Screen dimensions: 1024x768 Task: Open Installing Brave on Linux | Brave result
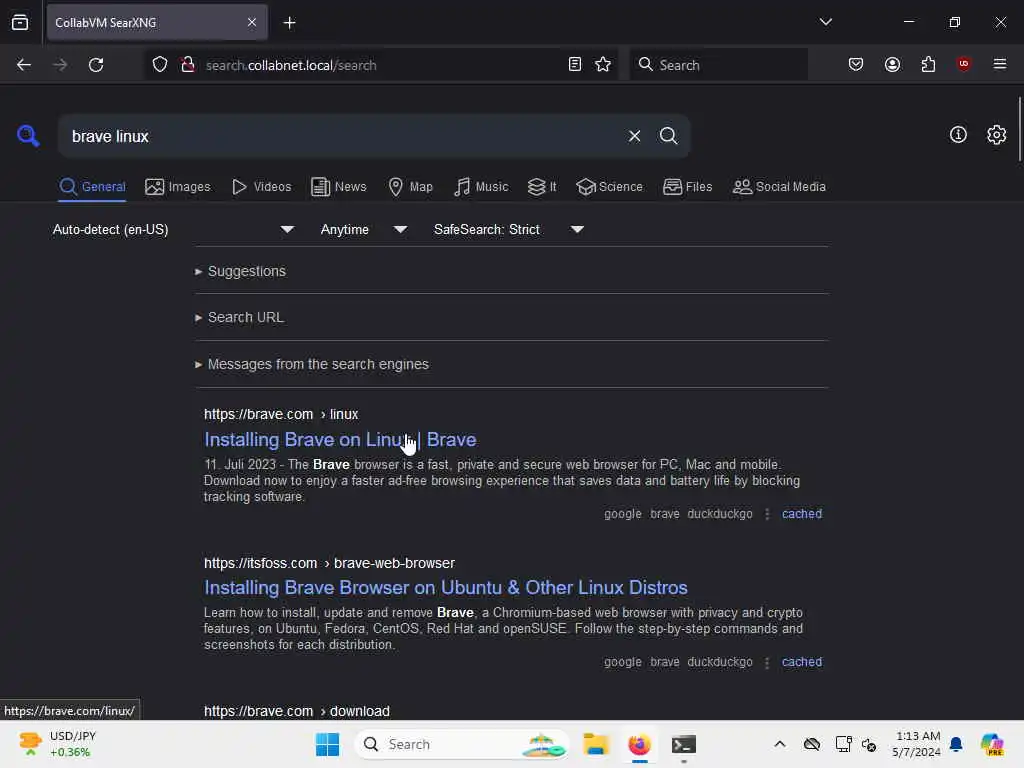tap(340, 440)
